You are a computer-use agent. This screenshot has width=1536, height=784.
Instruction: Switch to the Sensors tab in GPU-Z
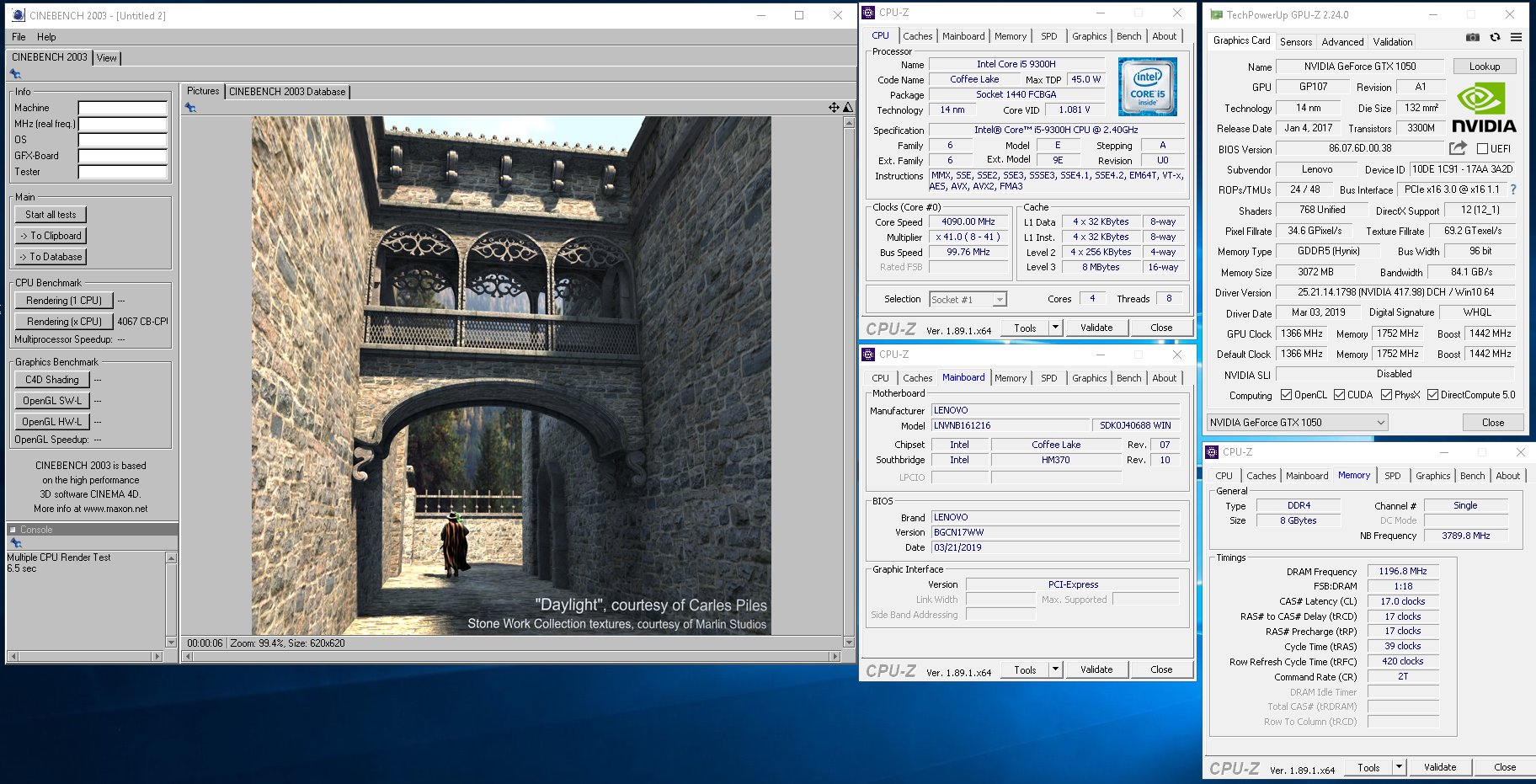point(1296,42)
